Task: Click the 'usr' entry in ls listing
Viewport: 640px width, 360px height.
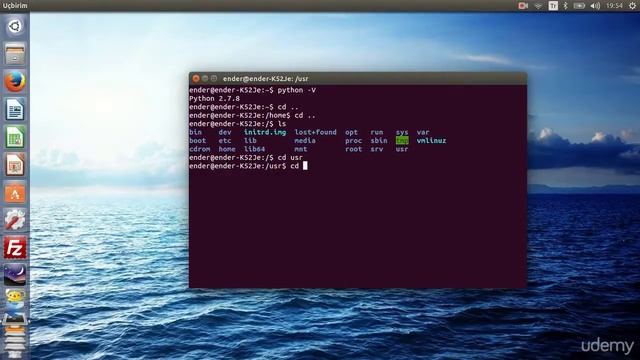Action: [x=402, y=149]
